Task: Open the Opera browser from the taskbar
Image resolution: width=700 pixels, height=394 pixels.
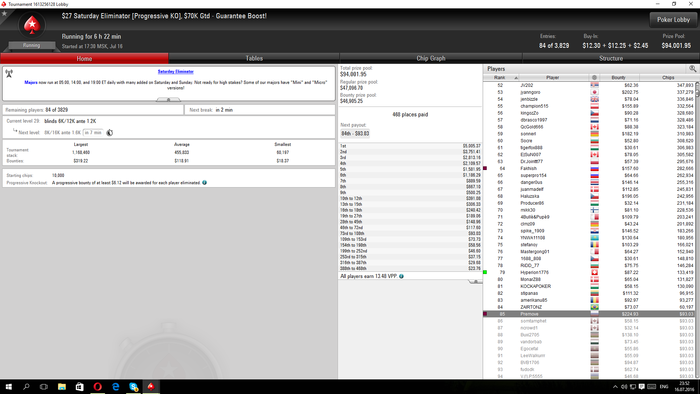Action: pos(97,387)
